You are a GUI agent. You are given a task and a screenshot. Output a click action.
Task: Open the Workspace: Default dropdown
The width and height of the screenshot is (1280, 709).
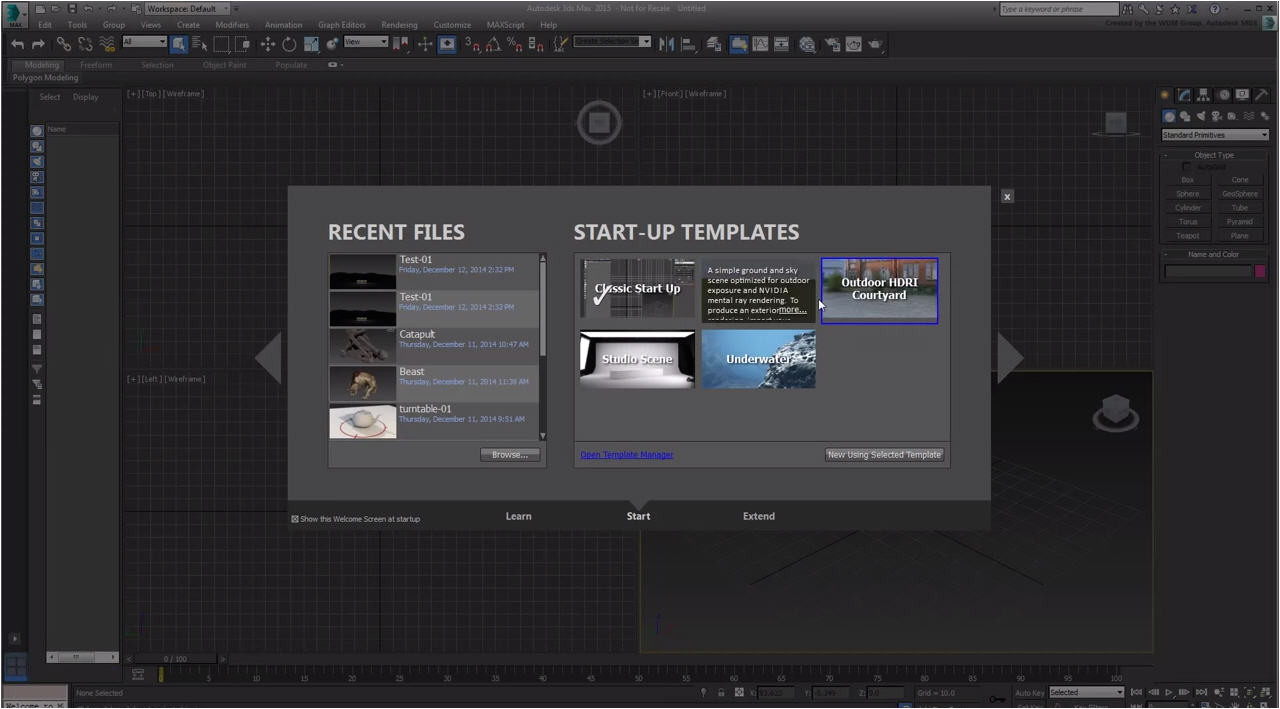point(187,9)
